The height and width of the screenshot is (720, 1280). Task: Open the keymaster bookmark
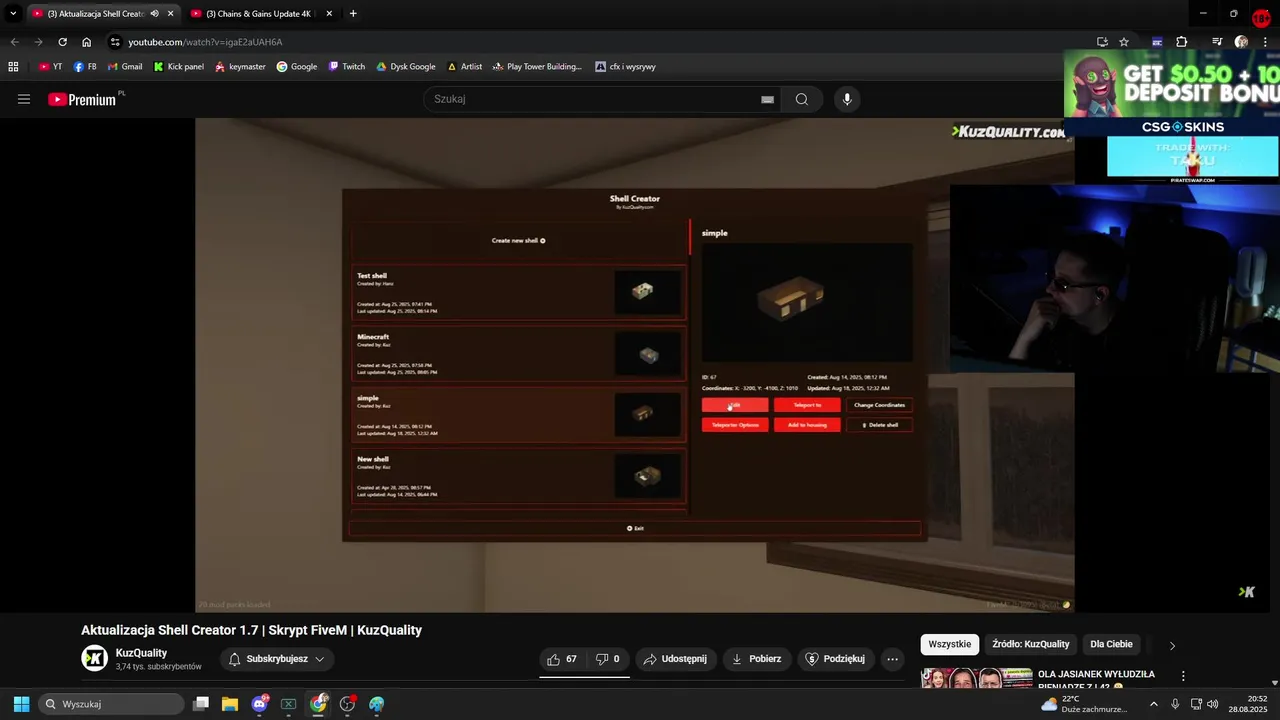coord(240,67)
